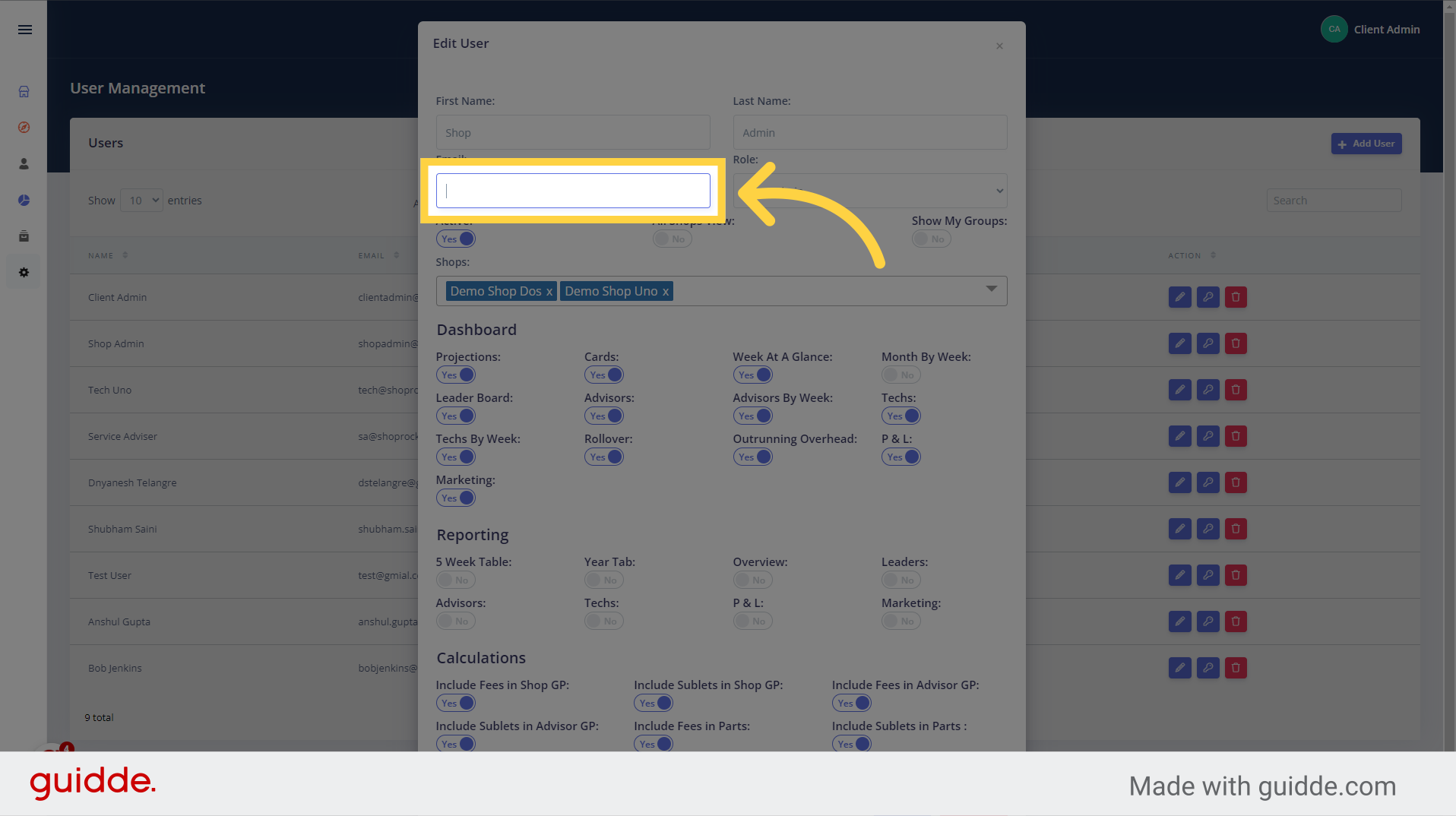Screen dimensions: 1456x816
Task: Toggle Reporting 5 Week Table switch
Action: tap(456, 580)
